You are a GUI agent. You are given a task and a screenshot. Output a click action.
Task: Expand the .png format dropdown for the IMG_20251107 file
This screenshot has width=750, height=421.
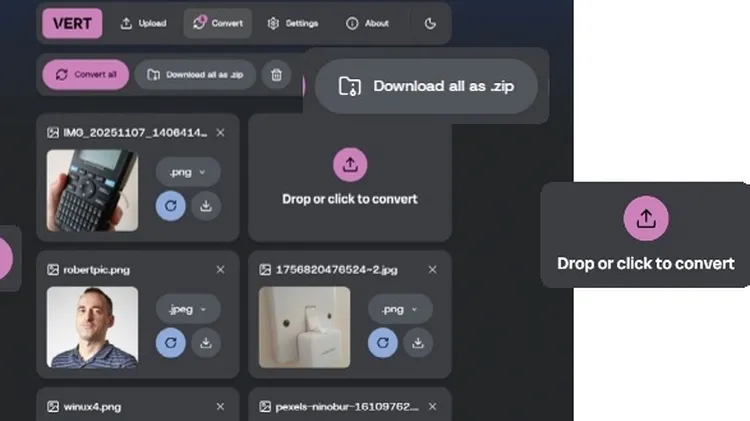coord(188,172)
